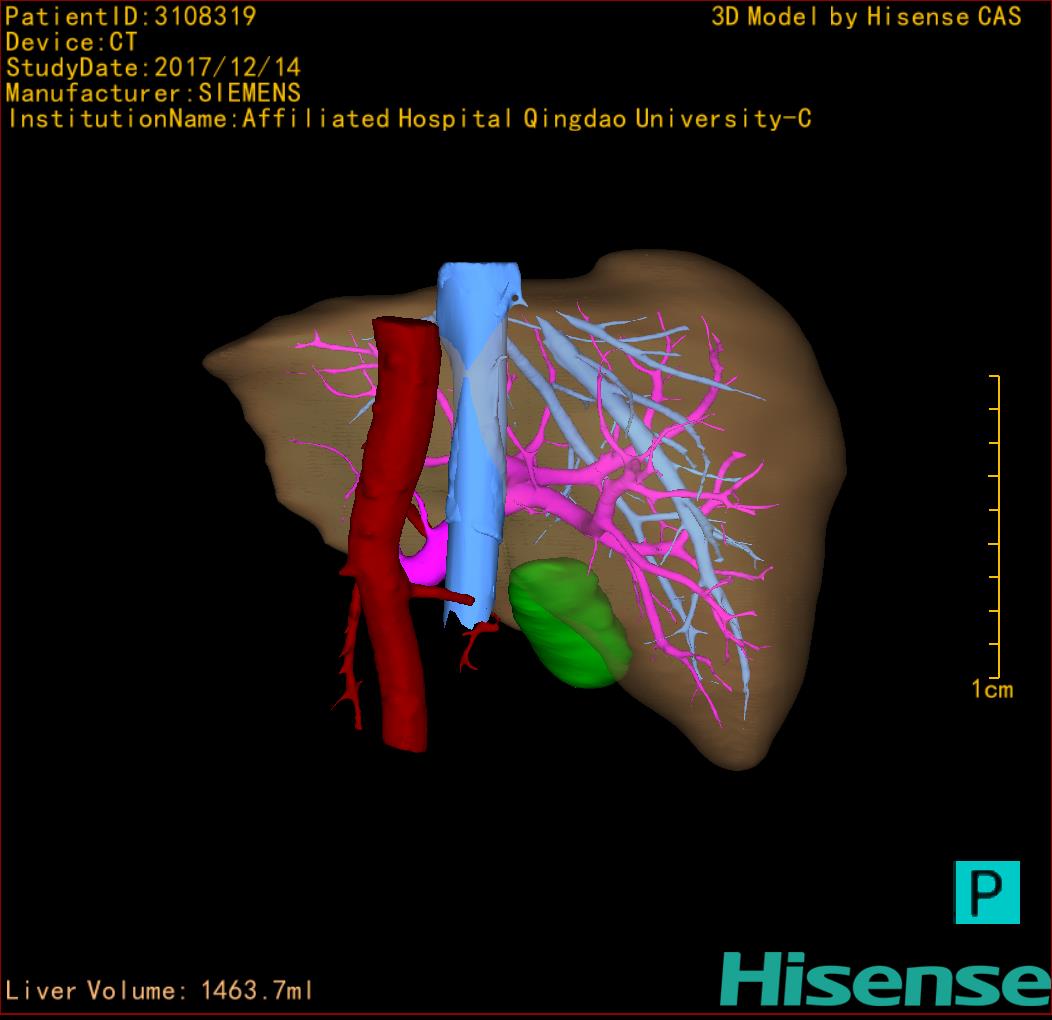The width and height of the screenshot is (1052, 1020).
Task: Select the blue inferior vena cava
Action: (x=475, y=443)
